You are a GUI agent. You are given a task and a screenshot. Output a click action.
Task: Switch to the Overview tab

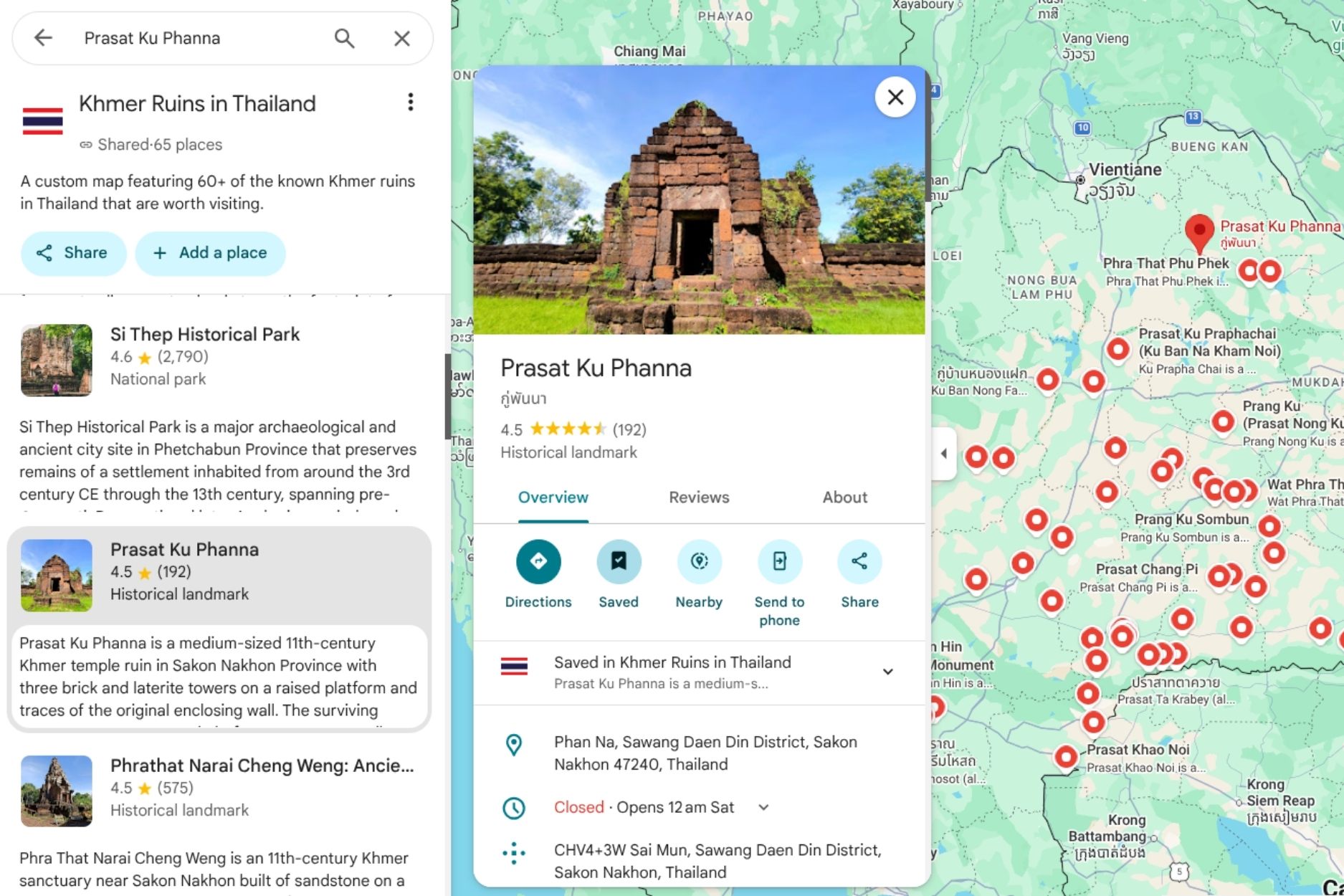553,497
